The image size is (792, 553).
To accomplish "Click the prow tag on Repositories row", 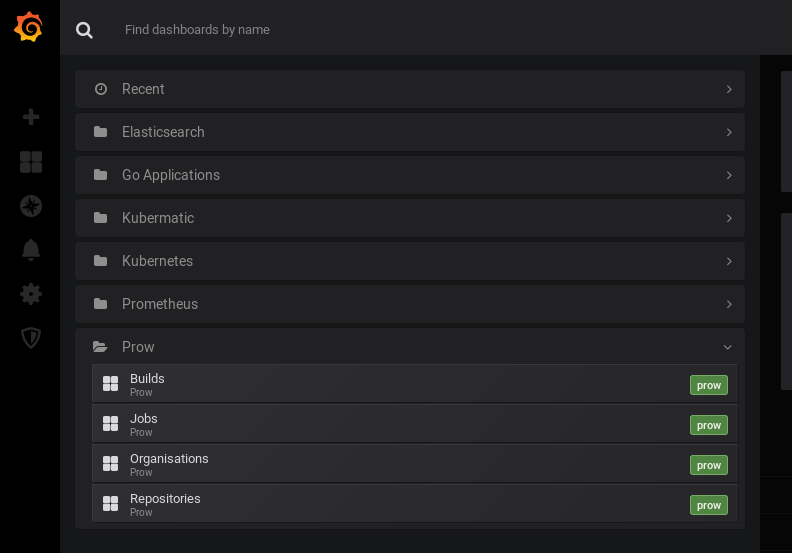I will tap(708, 505).
